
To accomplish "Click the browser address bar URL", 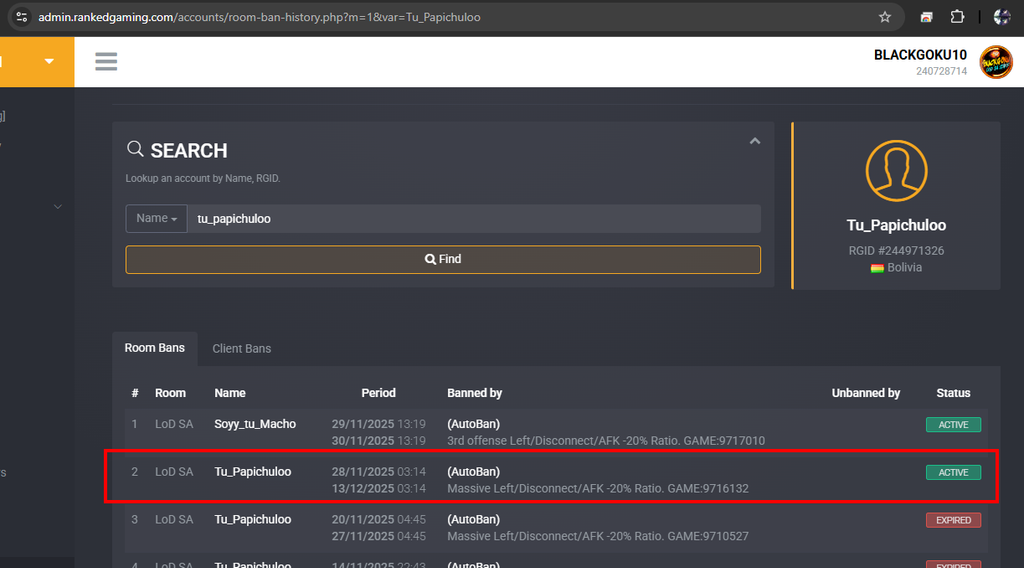I will [x=259, y=17].
